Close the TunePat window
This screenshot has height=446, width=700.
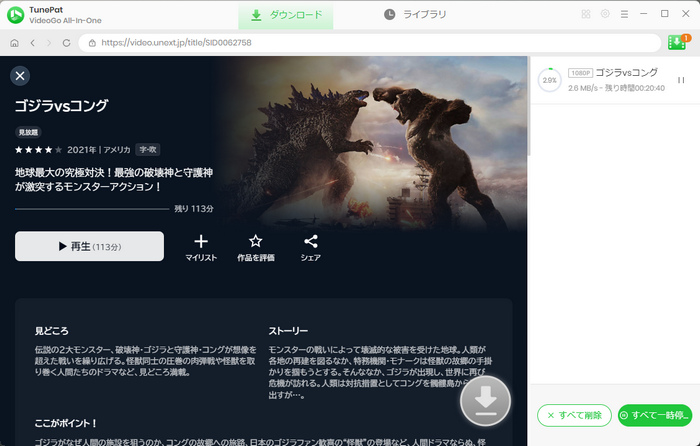tap(686, 14)
